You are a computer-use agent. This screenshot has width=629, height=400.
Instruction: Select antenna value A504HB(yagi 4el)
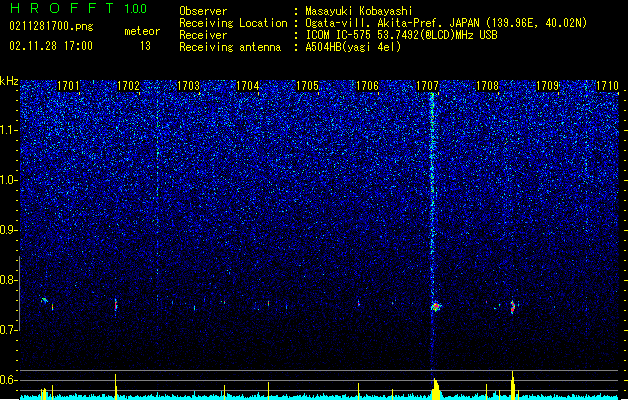[x=353, y=47]
